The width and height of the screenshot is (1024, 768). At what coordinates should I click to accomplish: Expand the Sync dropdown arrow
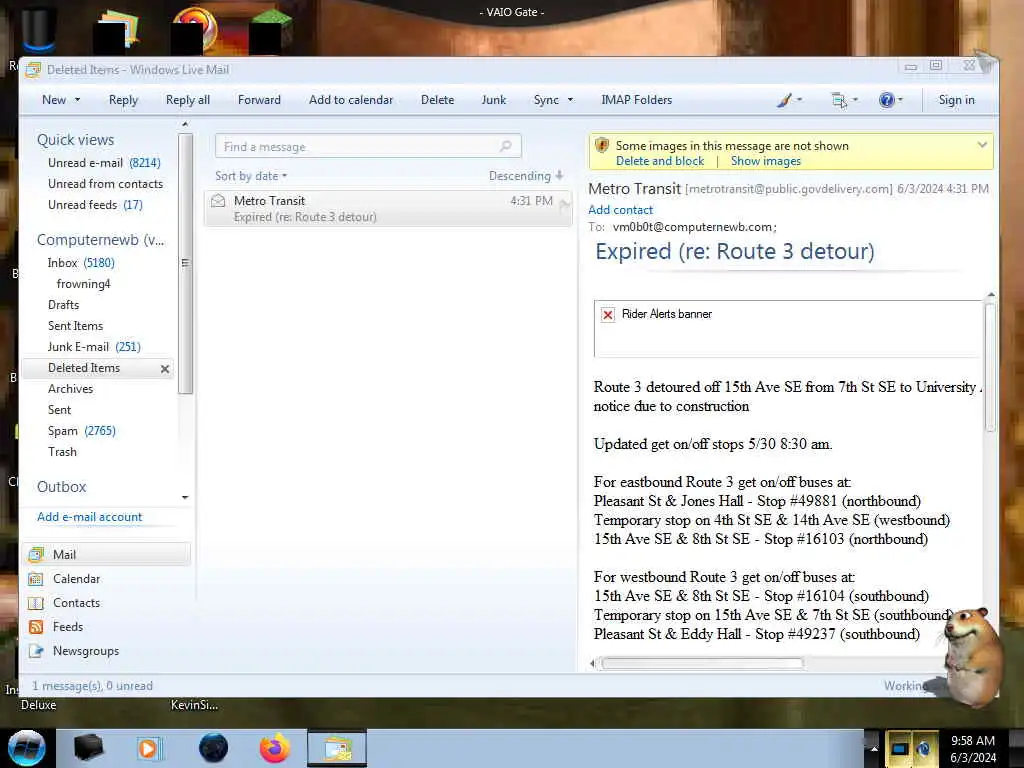570,100
